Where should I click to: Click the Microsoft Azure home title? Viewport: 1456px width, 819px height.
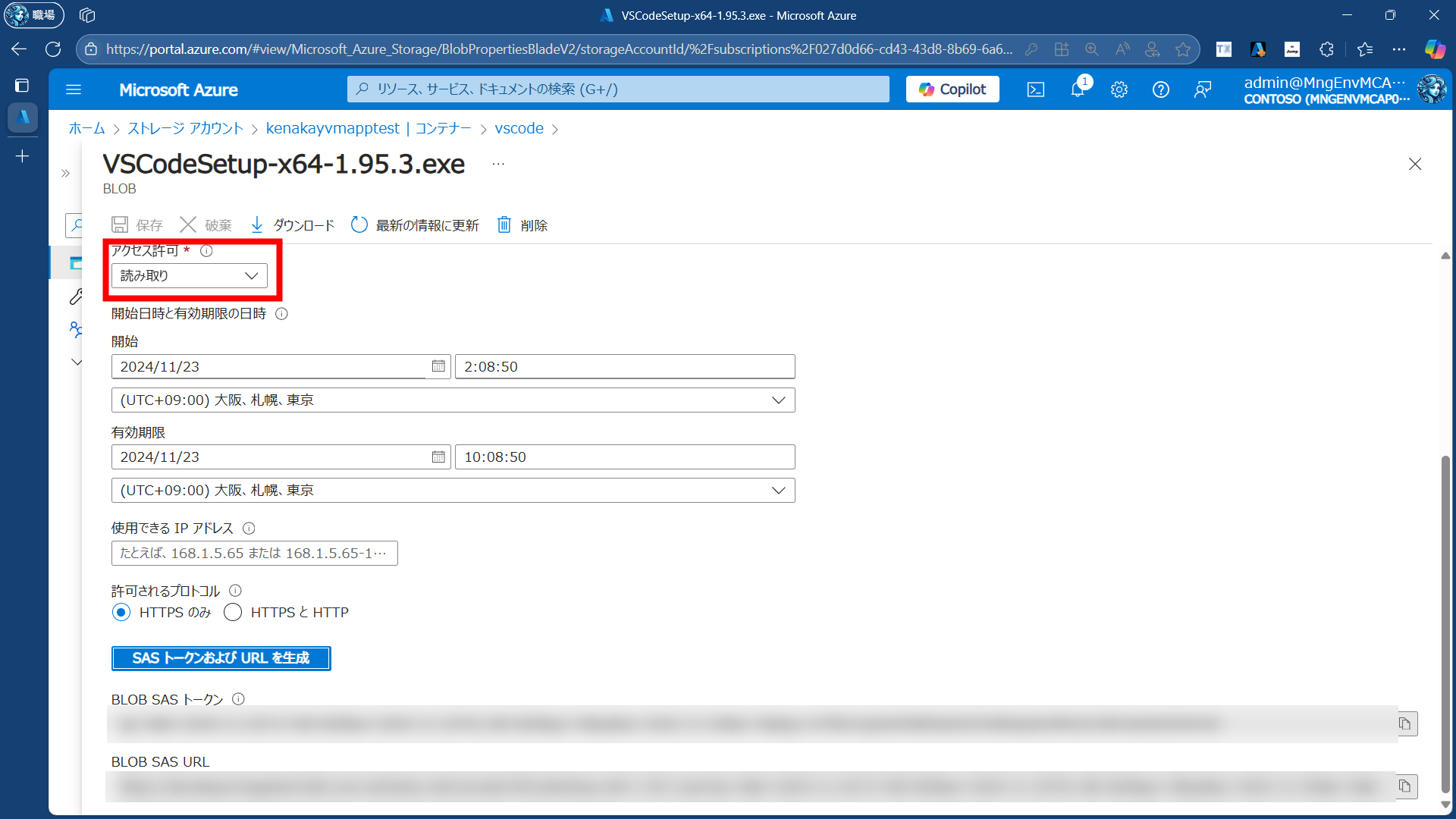[x=179, y=89]
